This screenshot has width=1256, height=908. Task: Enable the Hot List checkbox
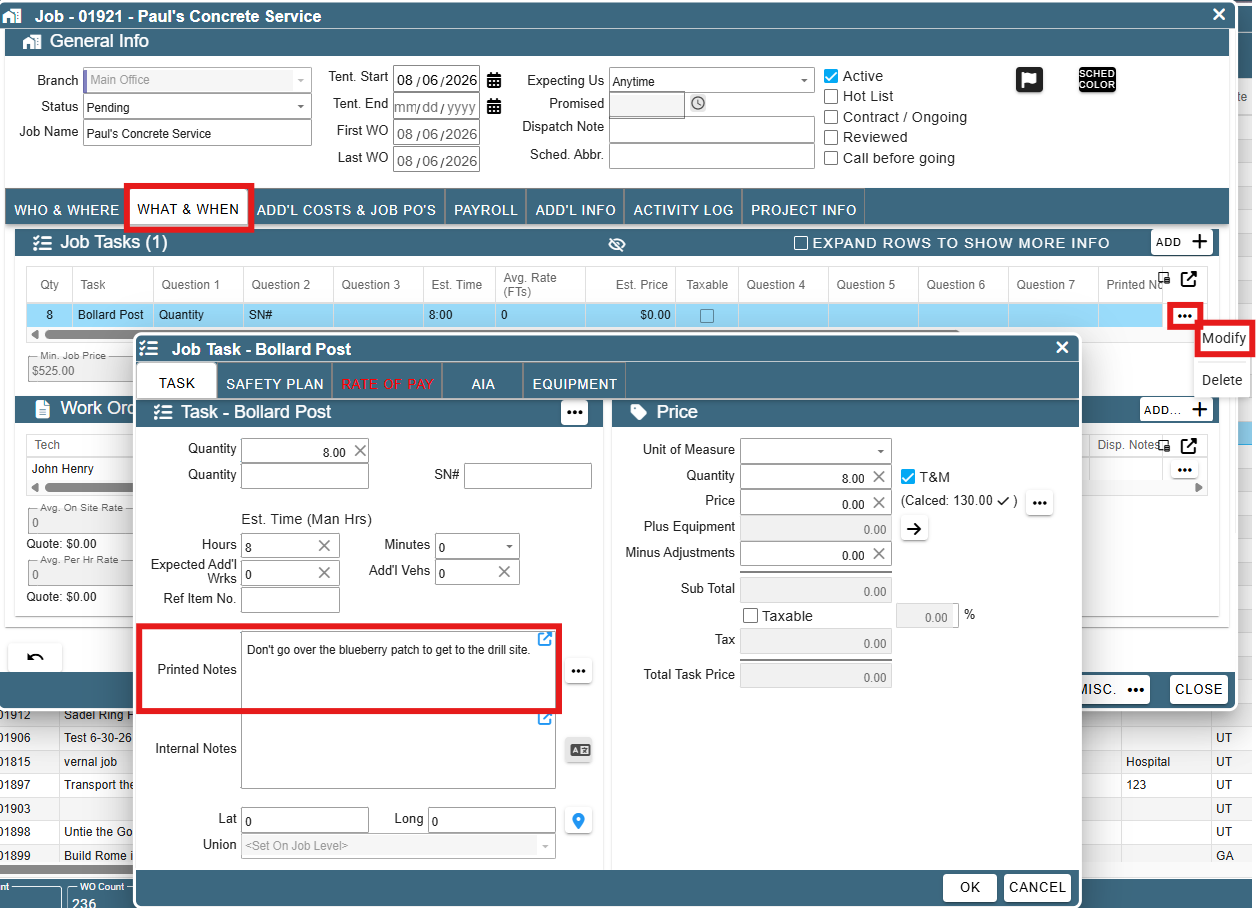831,96
